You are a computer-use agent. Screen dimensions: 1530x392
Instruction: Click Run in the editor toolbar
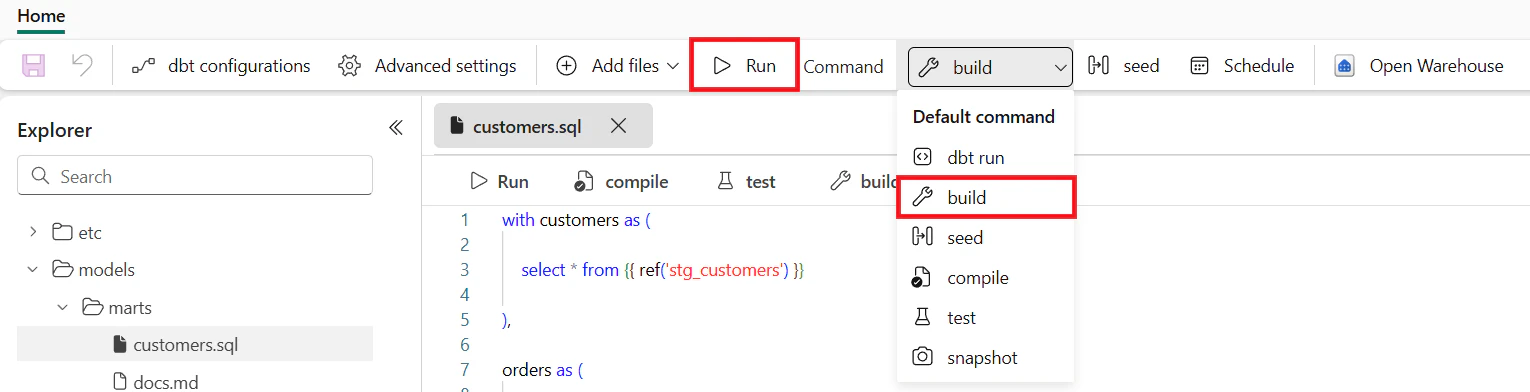click(x=499, y=182)
